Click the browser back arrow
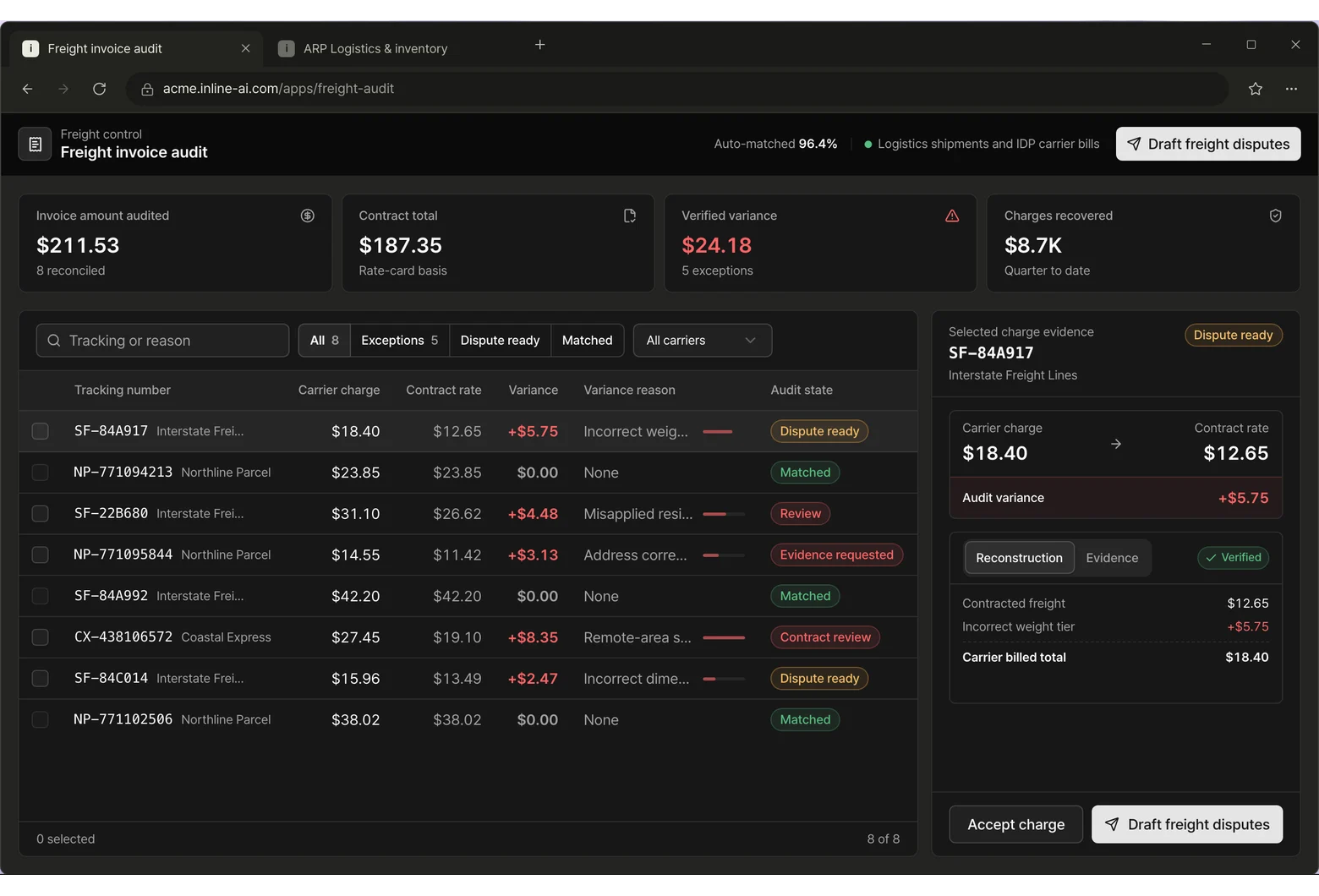The width and height of the screenshot is (1319, 896). [28, 89]
